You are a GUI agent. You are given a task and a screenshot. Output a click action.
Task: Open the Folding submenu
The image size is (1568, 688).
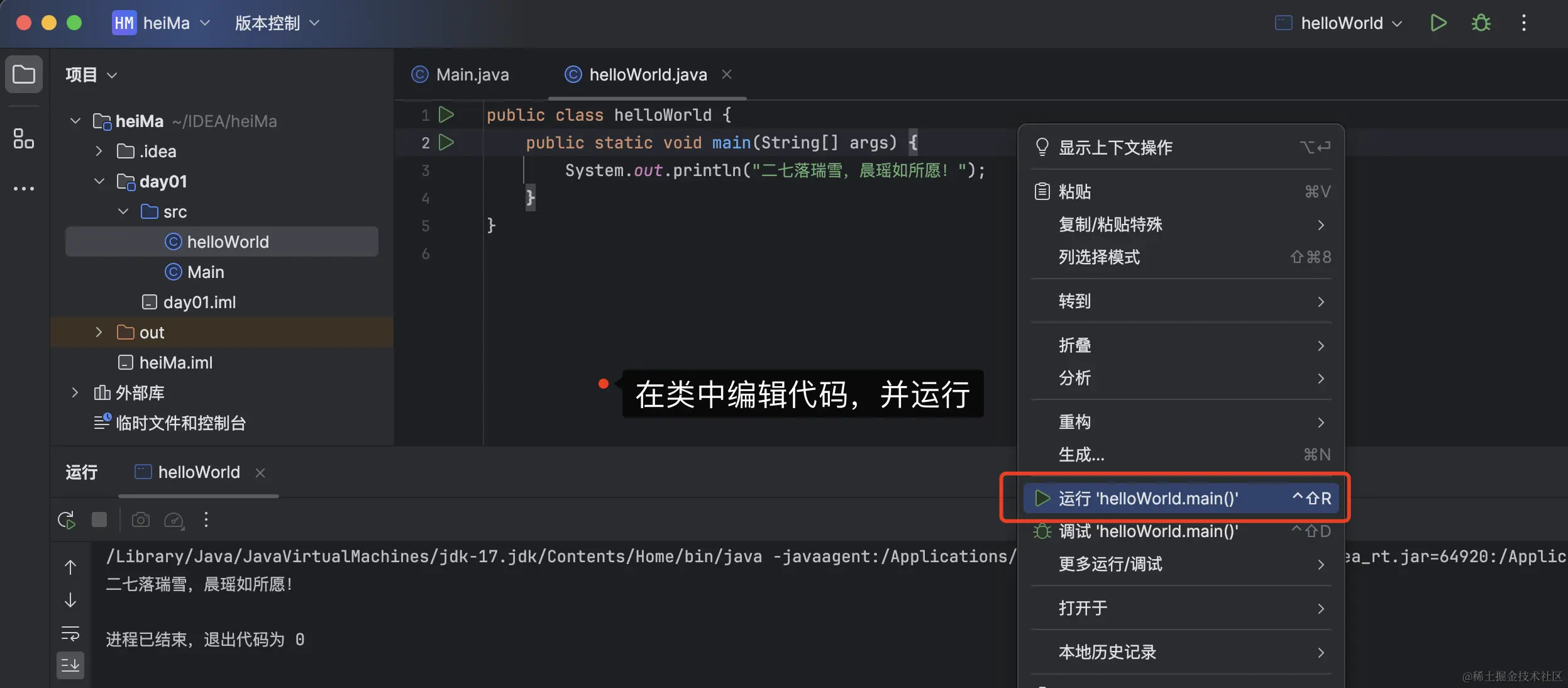1181,345
